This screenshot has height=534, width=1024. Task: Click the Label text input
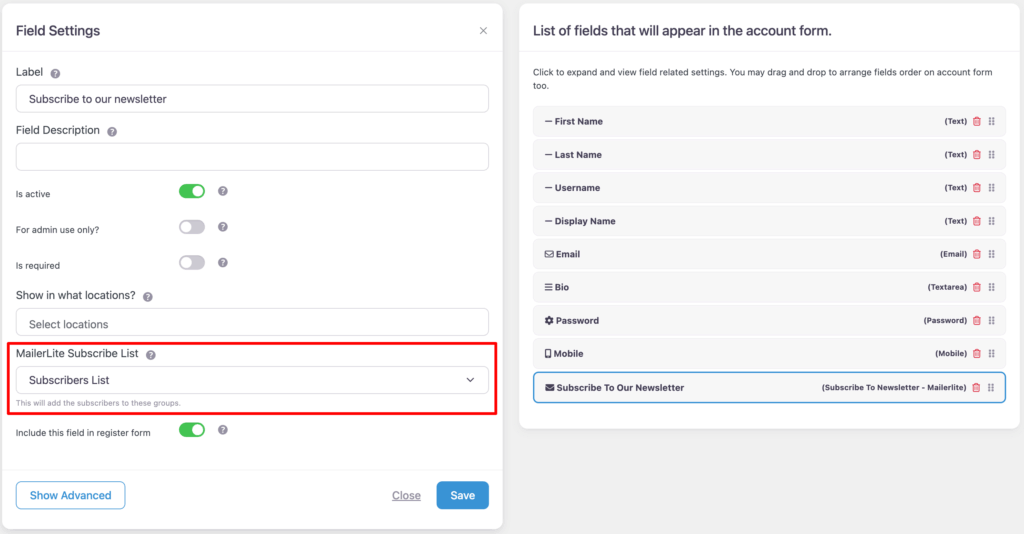(252, 99)
